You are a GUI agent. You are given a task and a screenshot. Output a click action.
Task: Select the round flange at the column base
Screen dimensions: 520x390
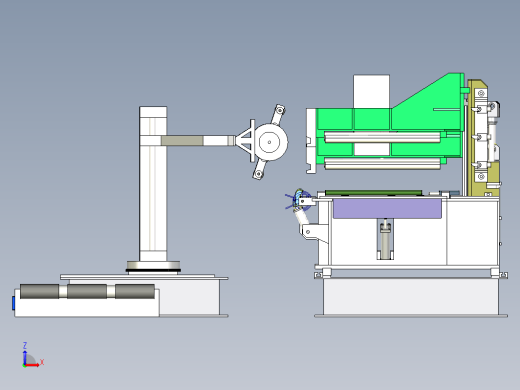(153, 266)
